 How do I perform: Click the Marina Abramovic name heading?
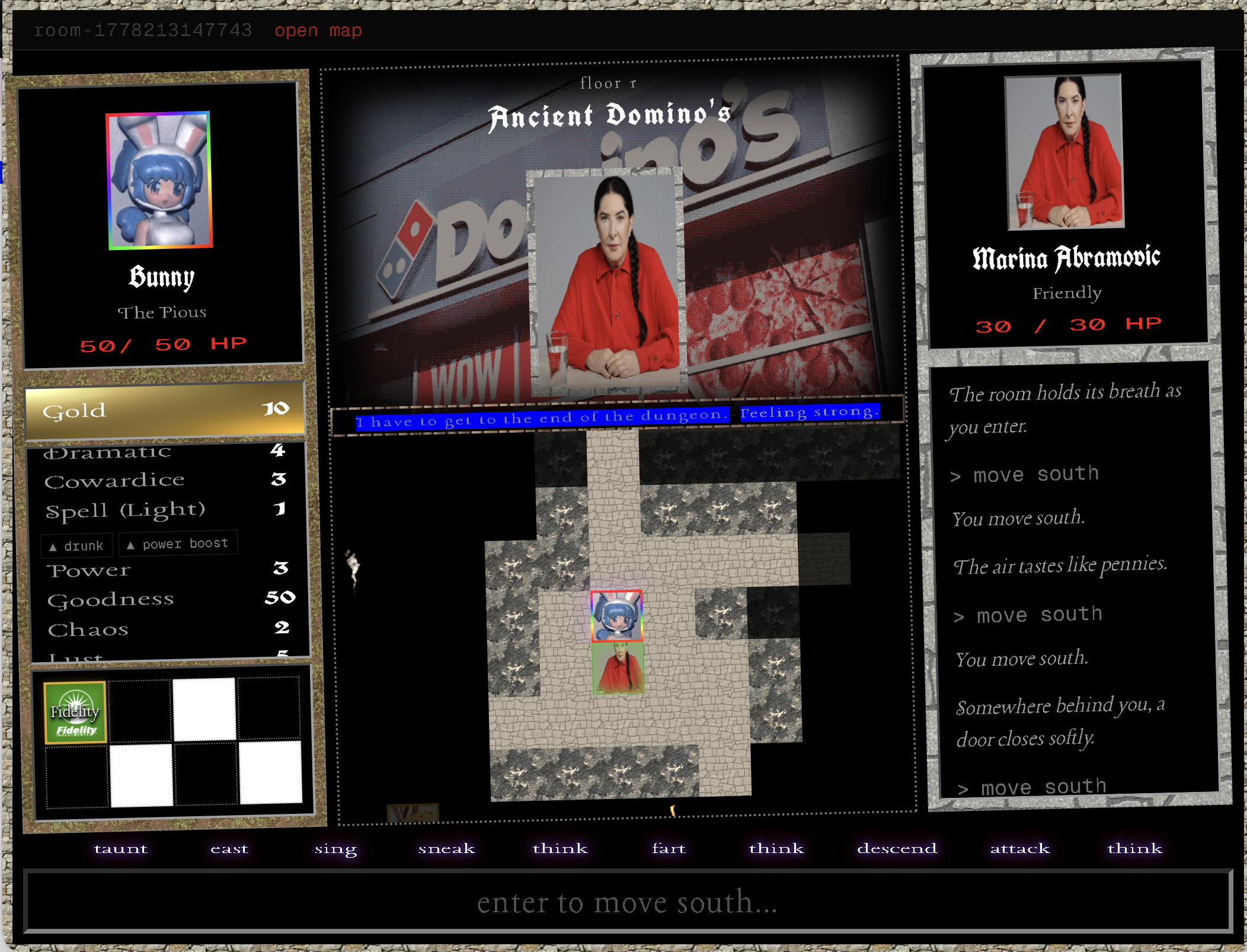(1066, 258)
